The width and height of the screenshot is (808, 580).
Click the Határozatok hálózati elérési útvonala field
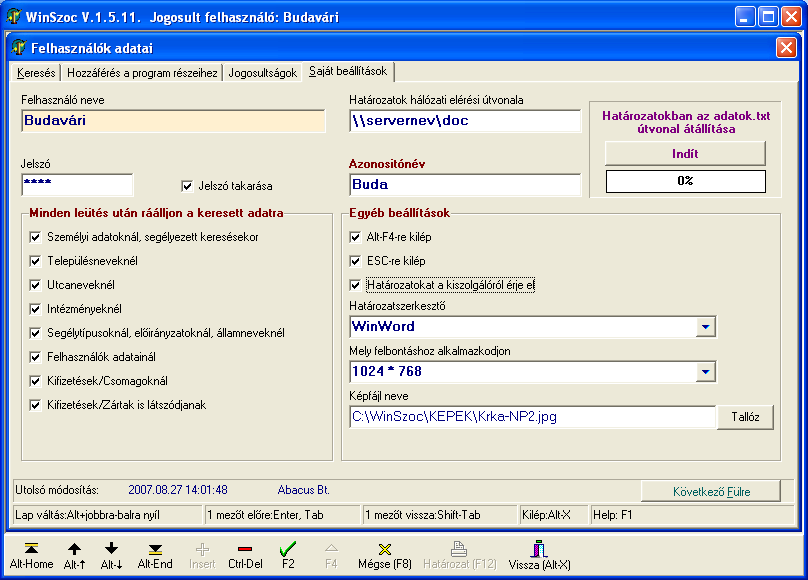pos(465,121)
